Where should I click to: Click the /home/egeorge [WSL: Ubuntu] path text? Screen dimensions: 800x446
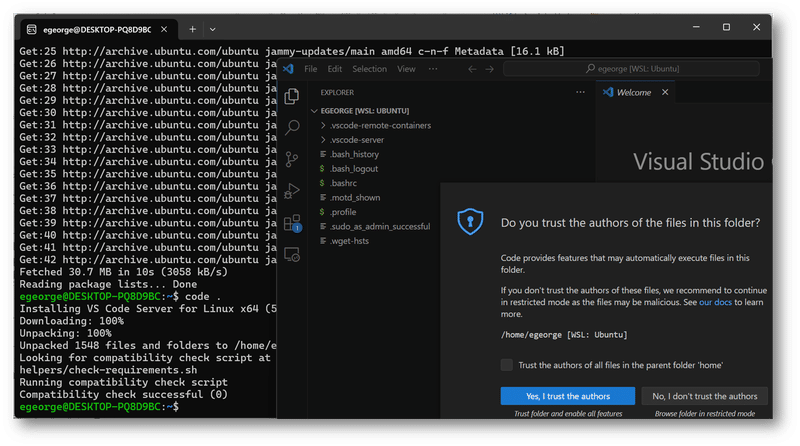(x=564, y=335)
